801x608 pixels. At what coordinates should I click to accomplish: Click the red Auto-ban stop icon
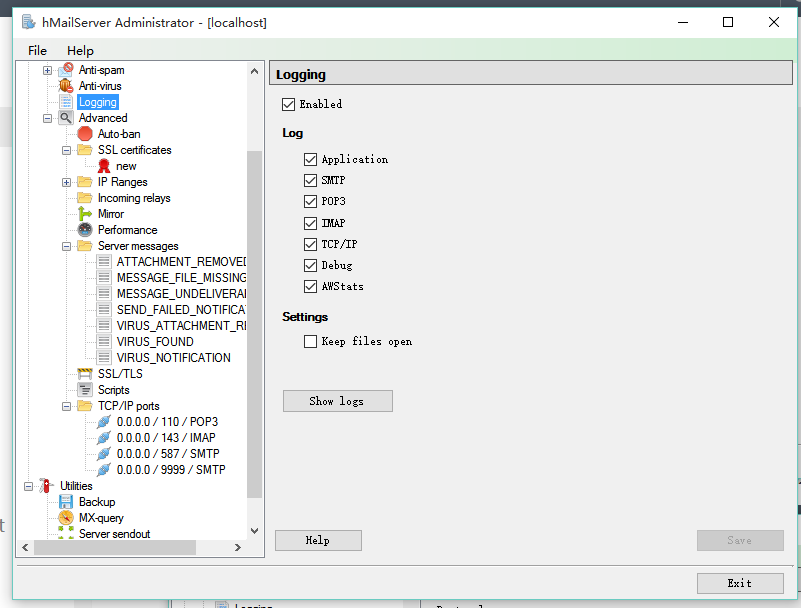pos(85,134)
